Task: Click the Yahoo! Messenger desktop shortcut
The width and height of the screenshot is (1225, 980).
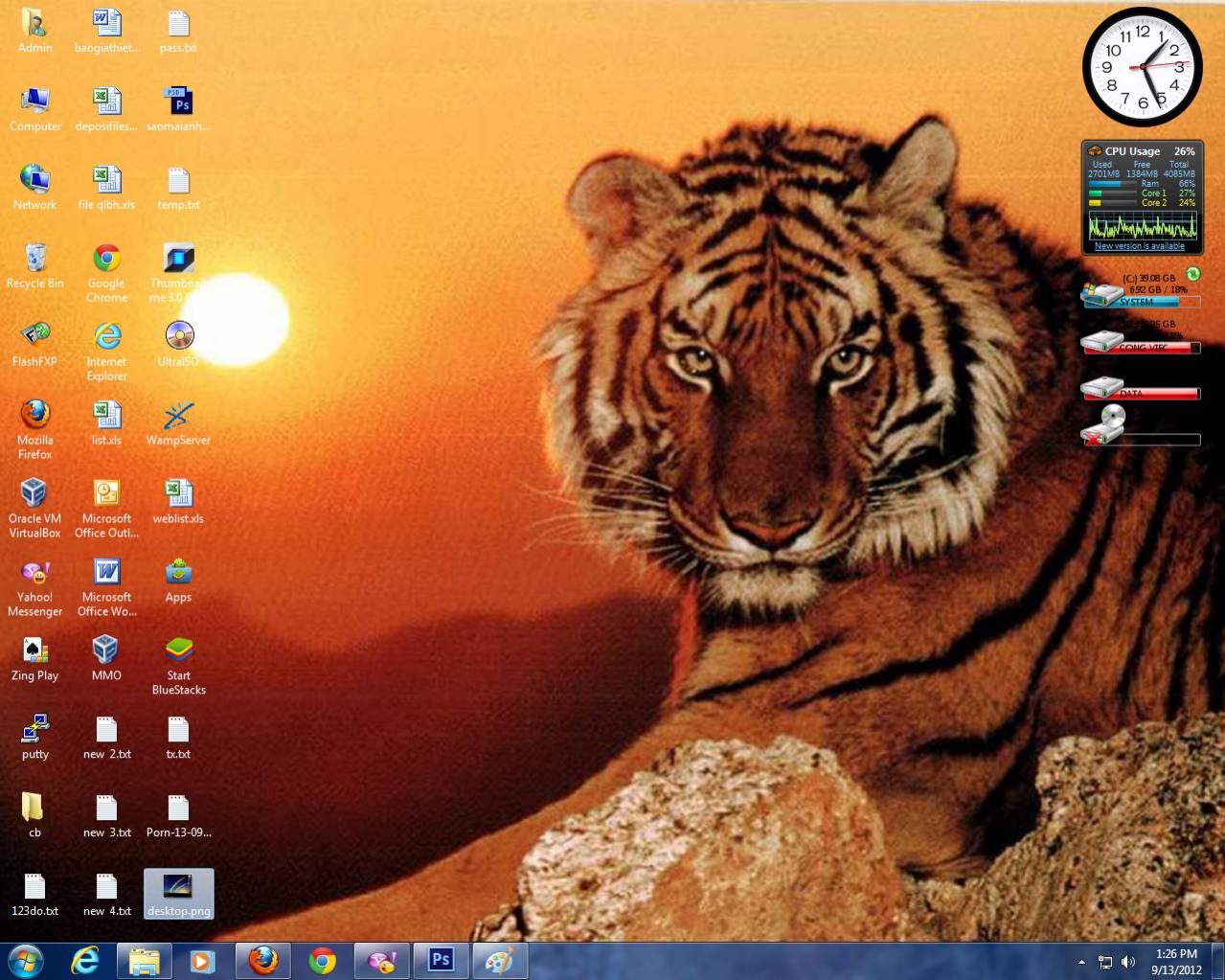Action: pyautogui.click(x=34, y=573)
